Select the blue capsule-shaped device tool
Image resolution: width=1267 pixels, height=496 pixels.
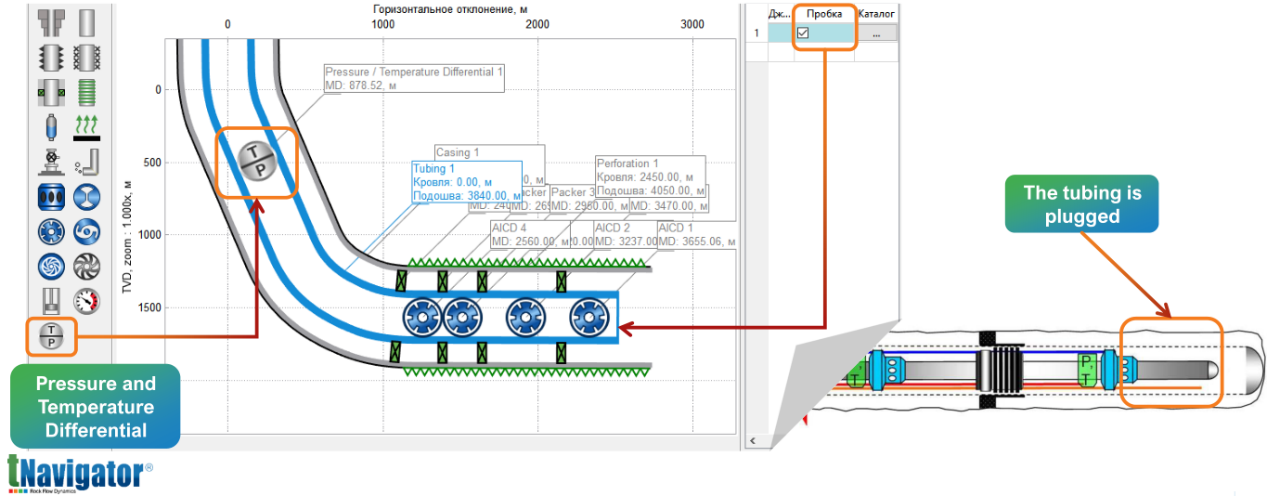tap(50, 128)
